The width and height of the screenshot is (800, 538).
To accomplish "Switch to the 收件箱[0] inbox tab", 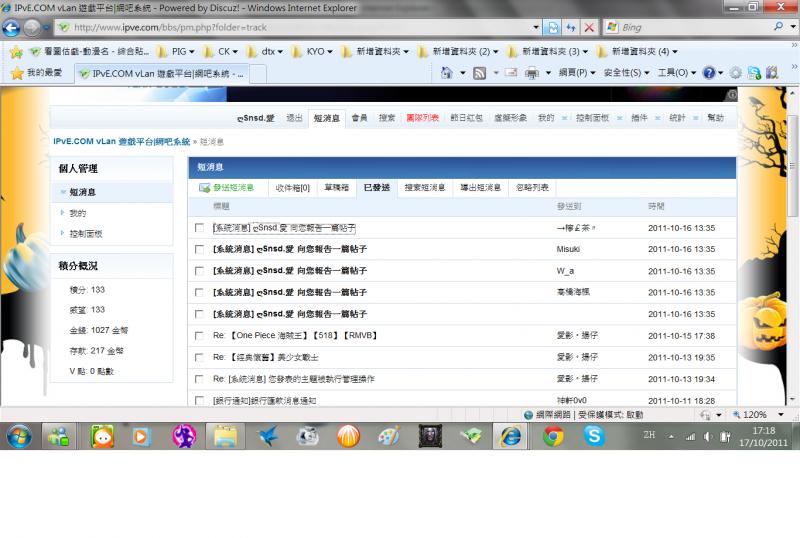I will pos(292,187).
